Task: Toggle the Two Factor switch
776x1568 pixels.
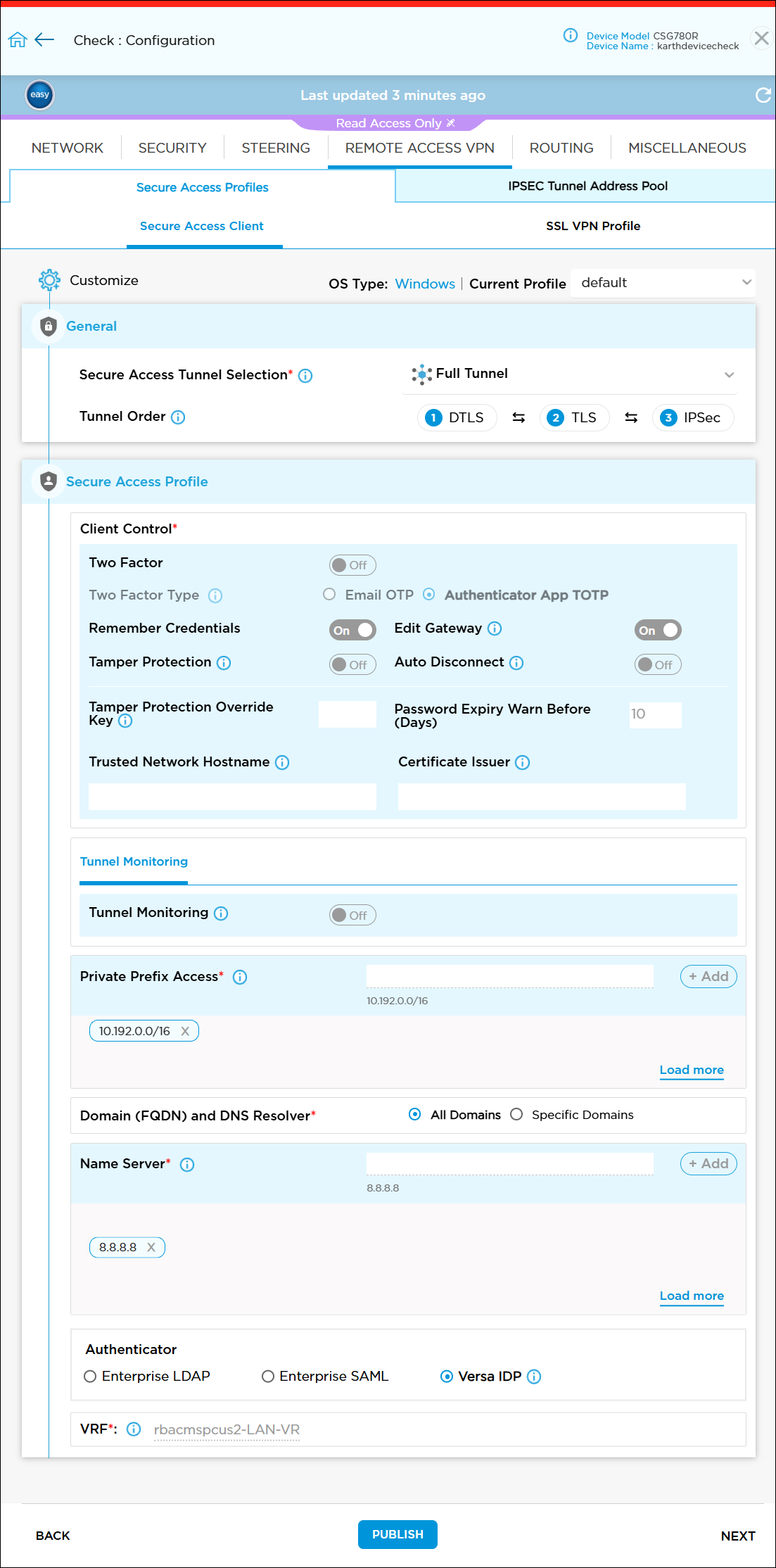Action: pyautogui.click(x=352, y=565)
